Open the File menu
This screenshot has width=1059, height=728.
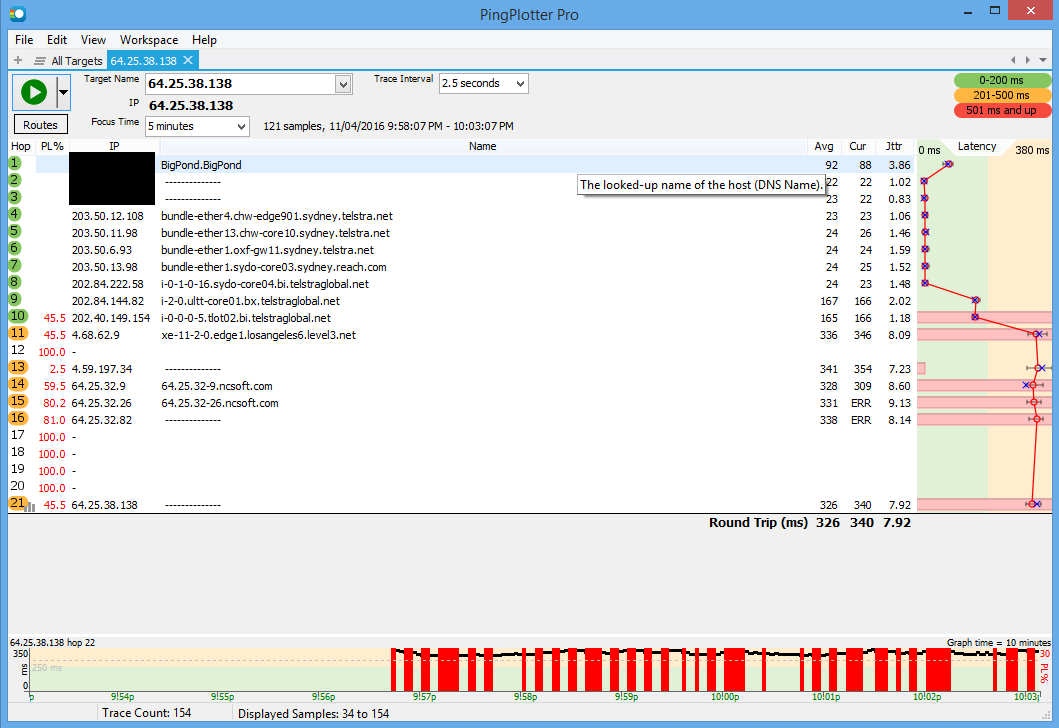pos(24,40)
